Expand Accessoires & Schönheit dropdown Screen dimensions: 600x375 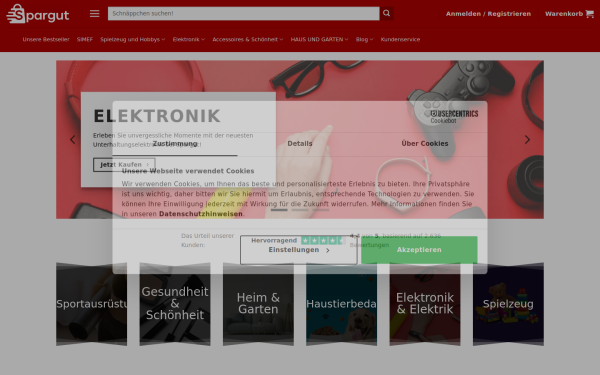point(248,39)
